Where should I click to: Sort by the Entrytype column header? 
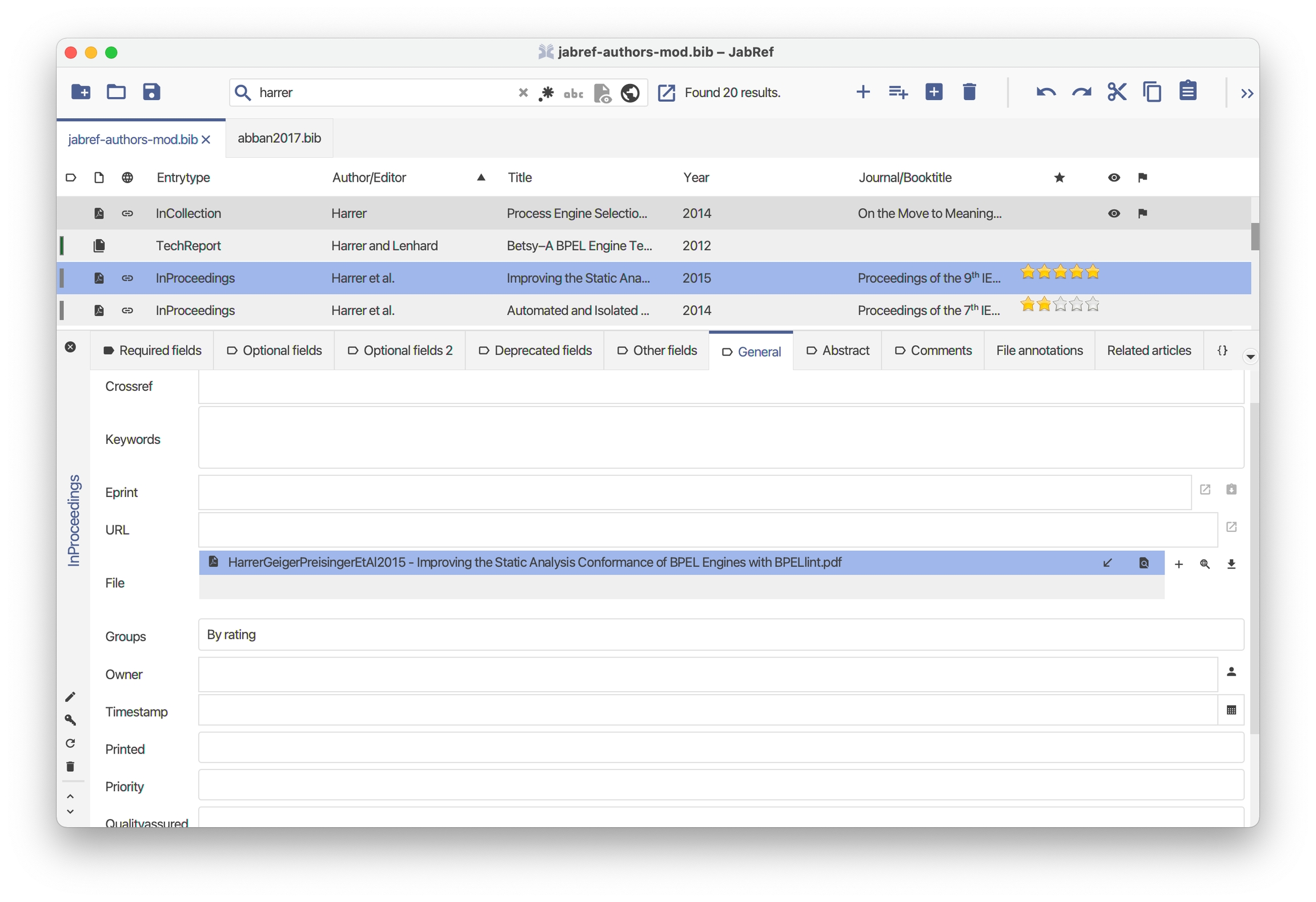point(183,178)
